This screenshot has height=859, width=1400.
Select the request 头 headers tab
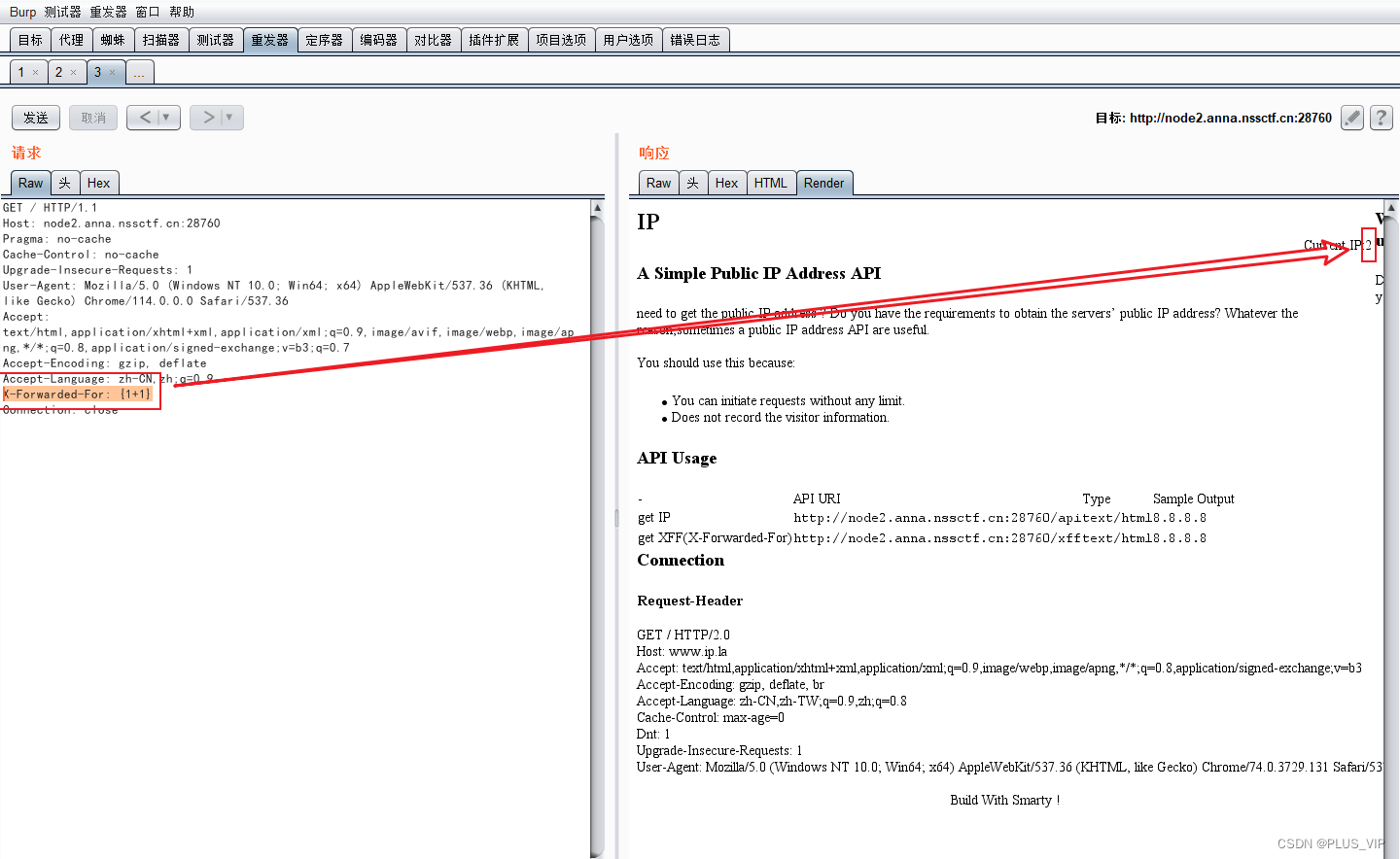click(65, 183)
